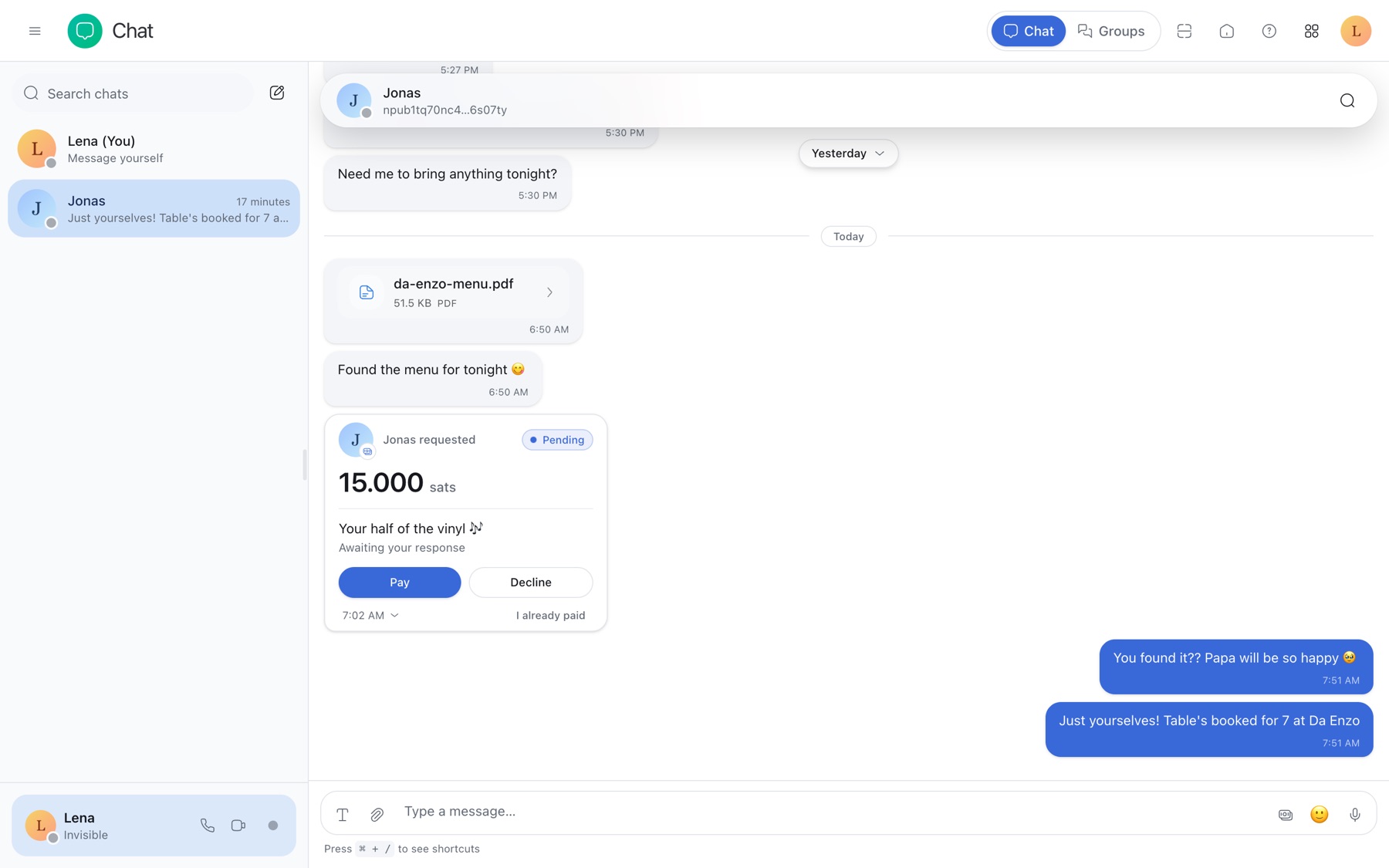Click the 'Your half of the vinyl' memo text

[411, 529]
